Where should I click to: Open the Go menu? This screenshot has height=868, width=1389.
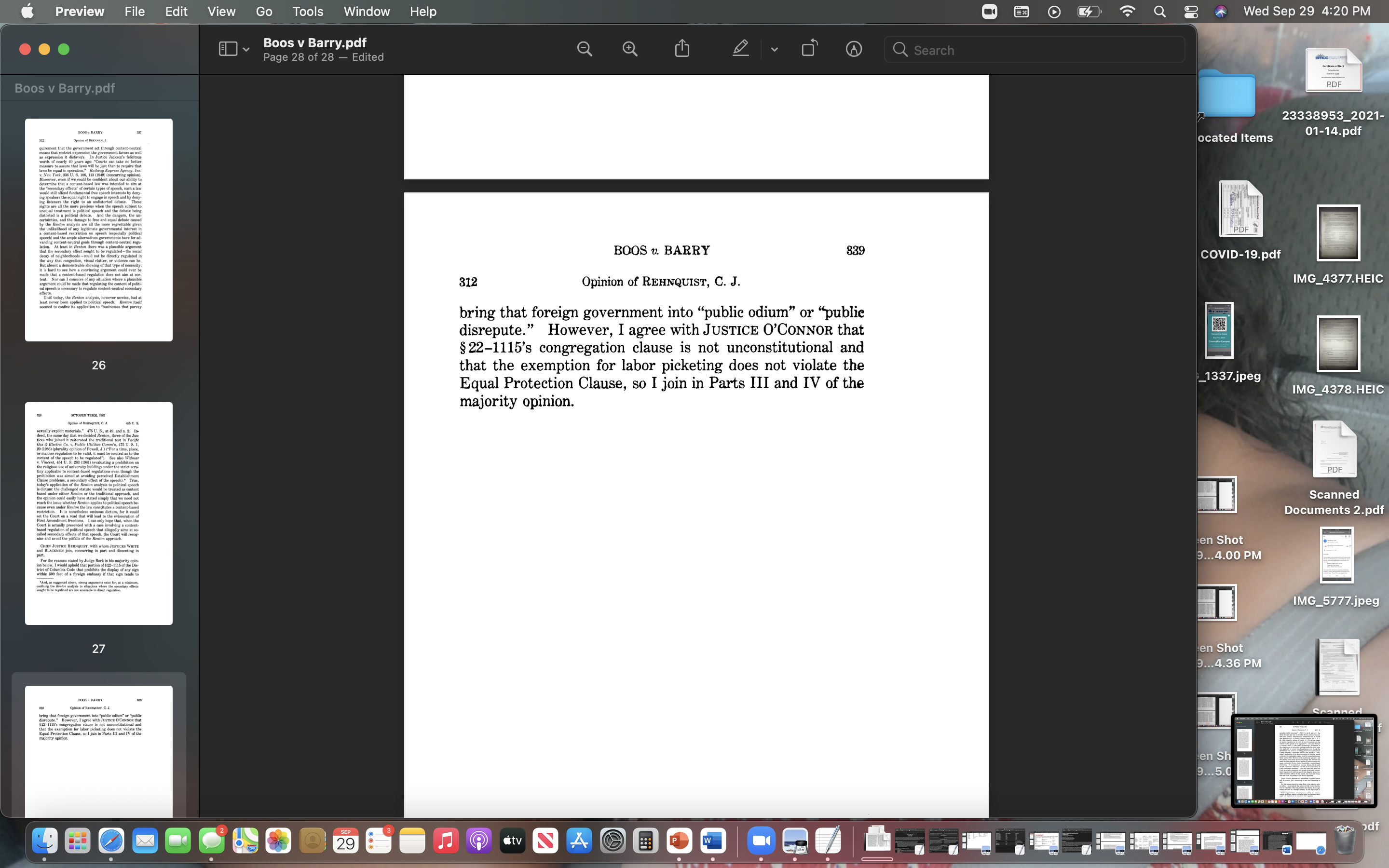tap(263, 12)
